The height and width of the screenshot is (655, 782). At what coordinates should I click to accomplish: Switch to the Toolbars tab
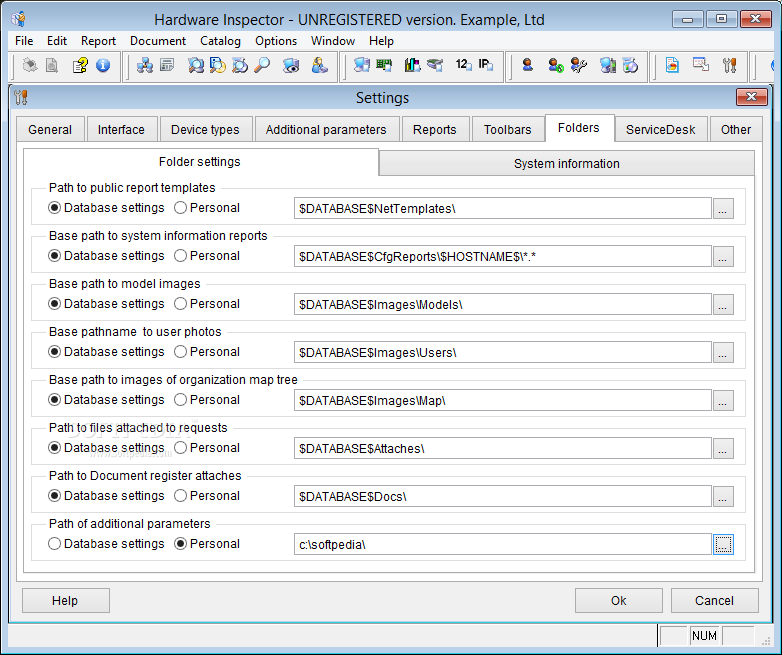507,130
